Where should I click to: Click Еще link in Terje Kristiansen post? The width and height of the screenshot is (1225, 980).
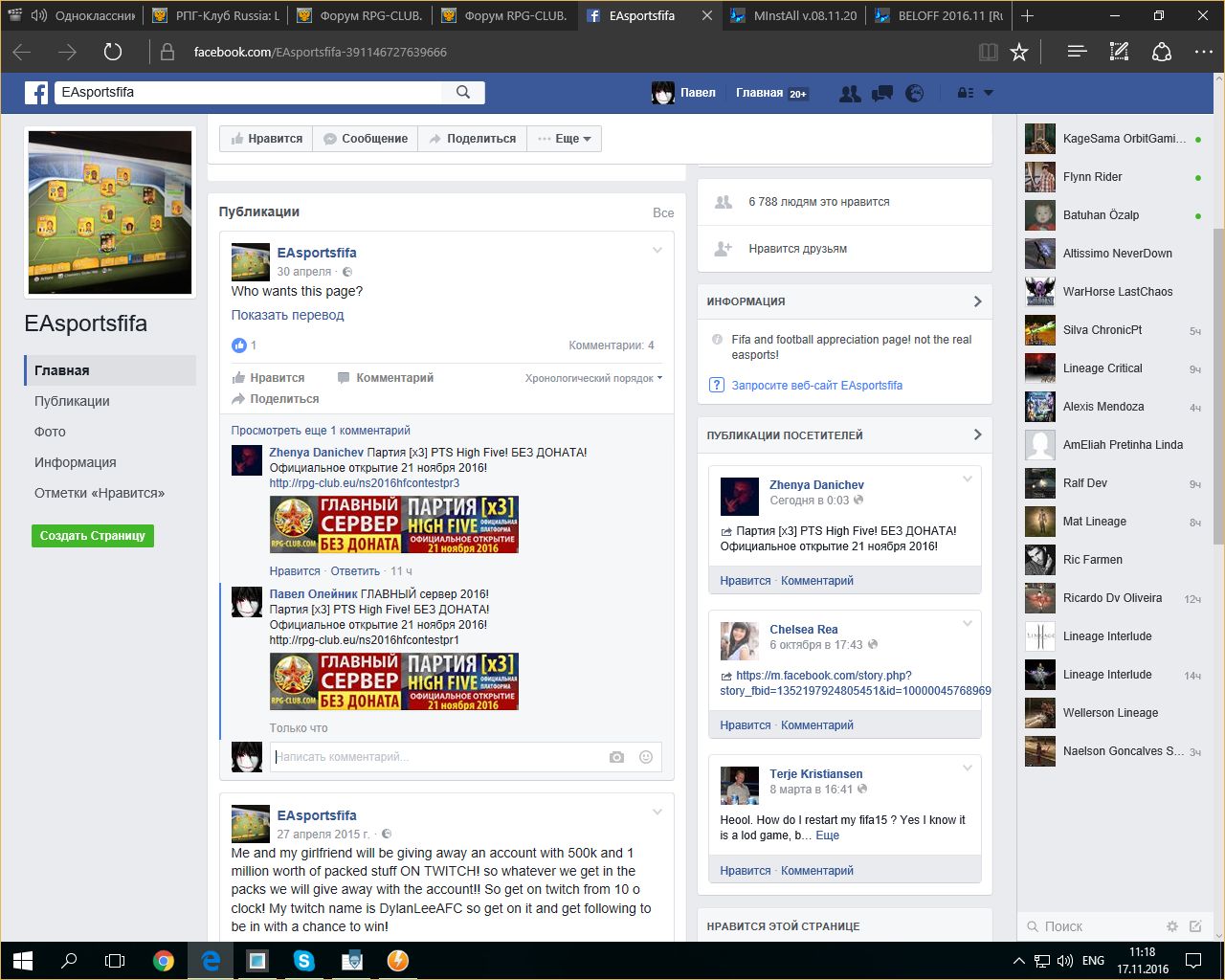827,835
